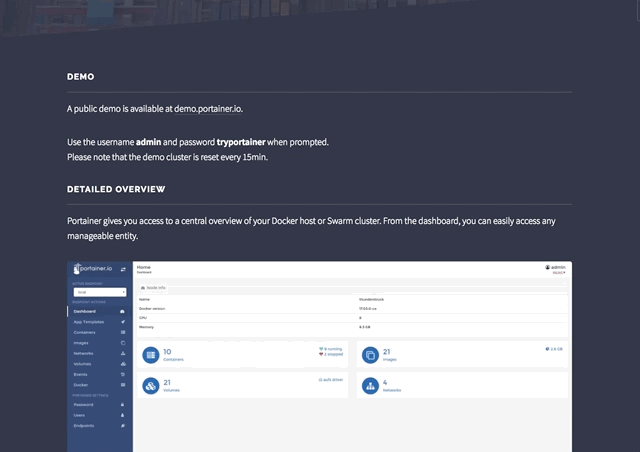Open the demo.portainer.io link
Screen dimensions: 640x452
pyautogui.click(x=208, y=107)
